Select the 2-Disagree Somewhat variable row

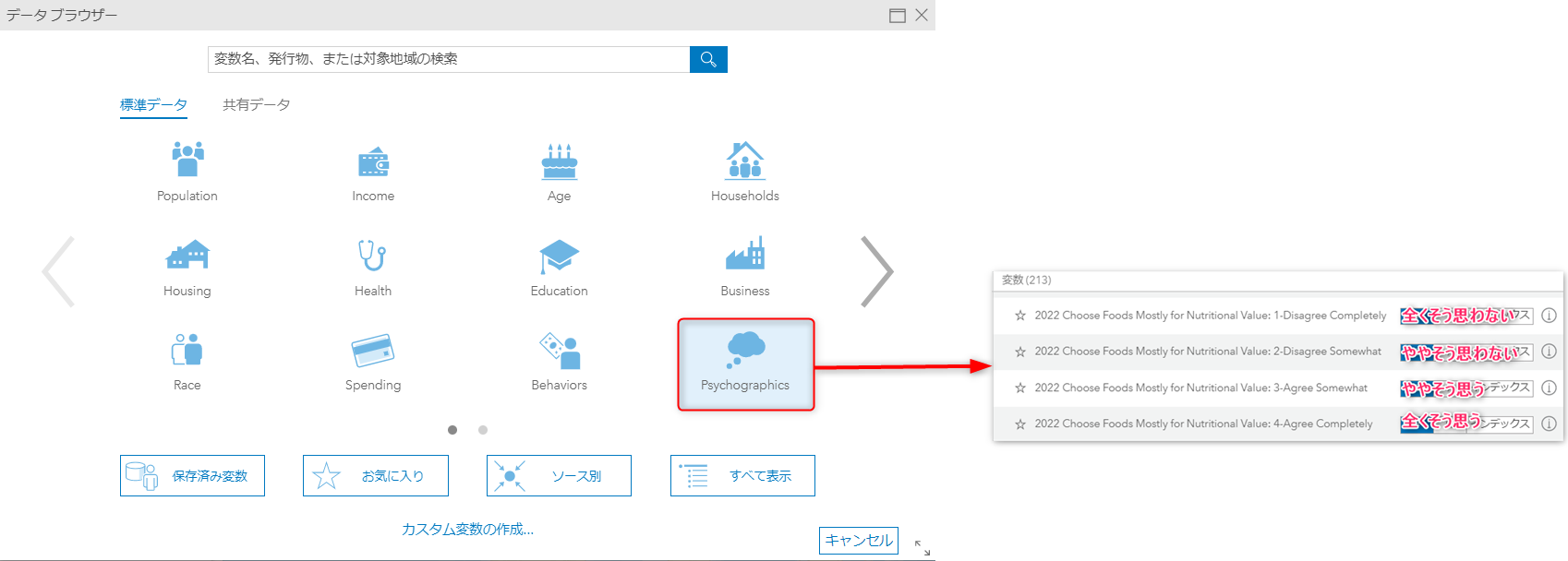click(x=1278, y=352)
